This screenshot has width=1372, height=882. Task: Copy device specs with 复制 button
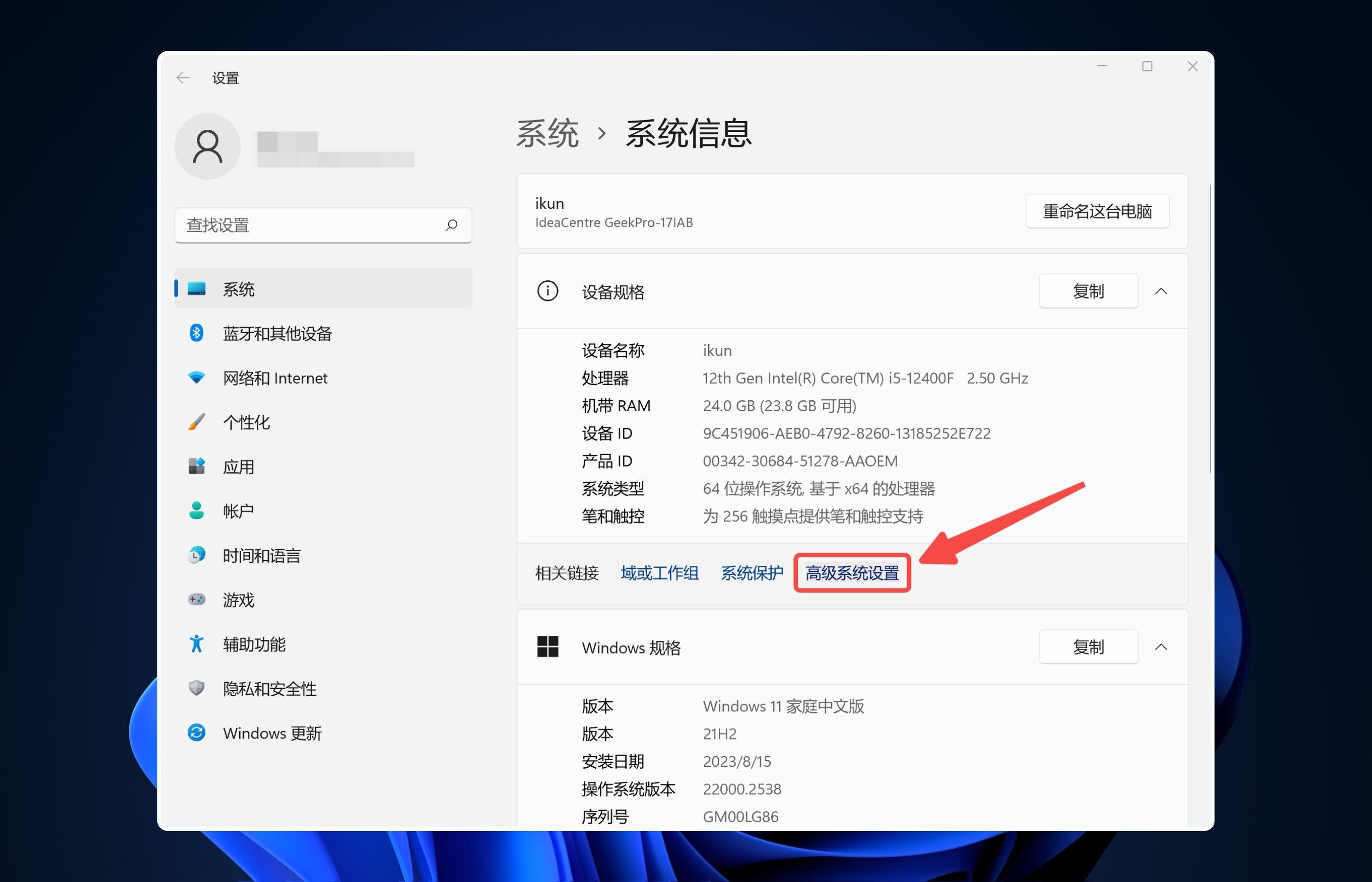(1089, 292)
